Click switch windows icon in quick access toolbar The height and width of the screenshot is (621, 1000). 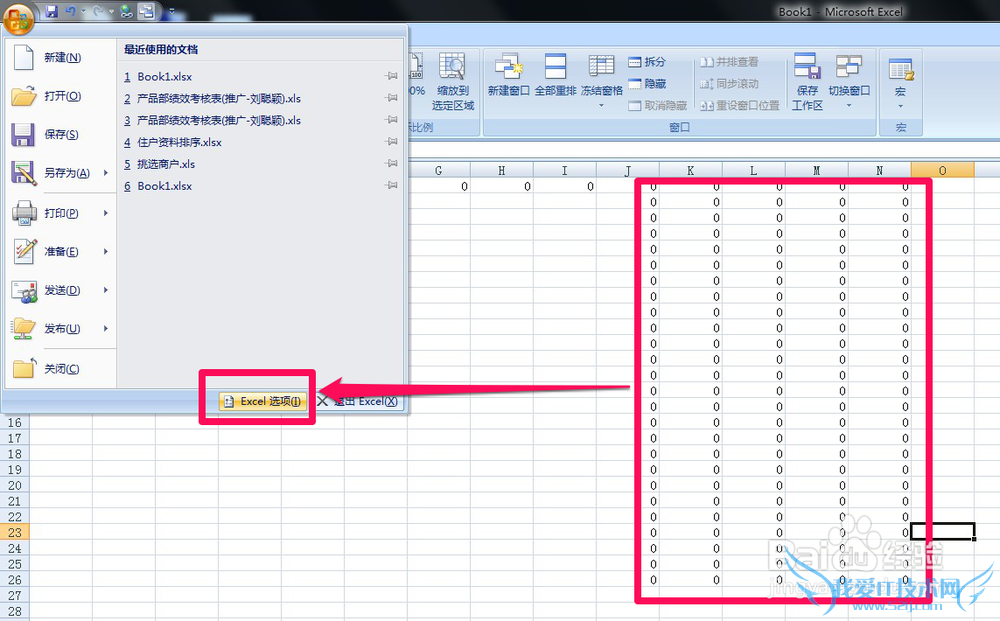[x=146, y=11]
